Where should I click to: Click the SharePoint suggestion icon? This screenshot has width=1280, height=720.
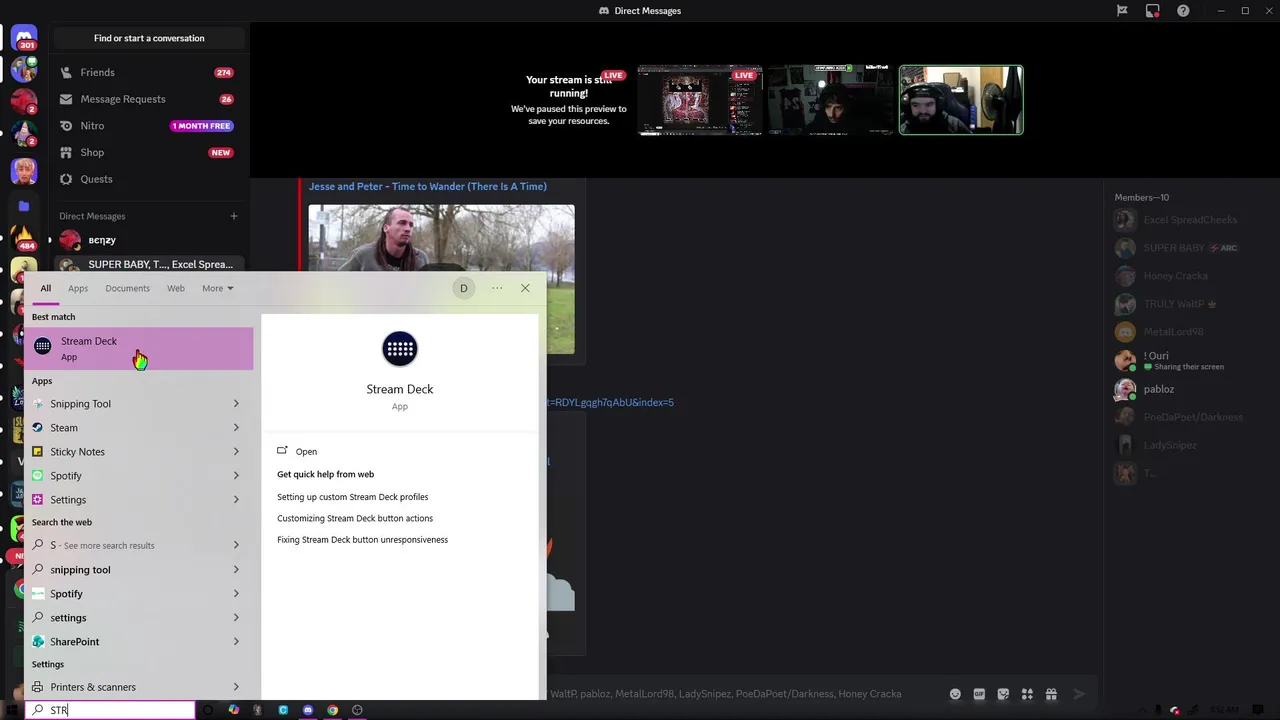point(38,642)
